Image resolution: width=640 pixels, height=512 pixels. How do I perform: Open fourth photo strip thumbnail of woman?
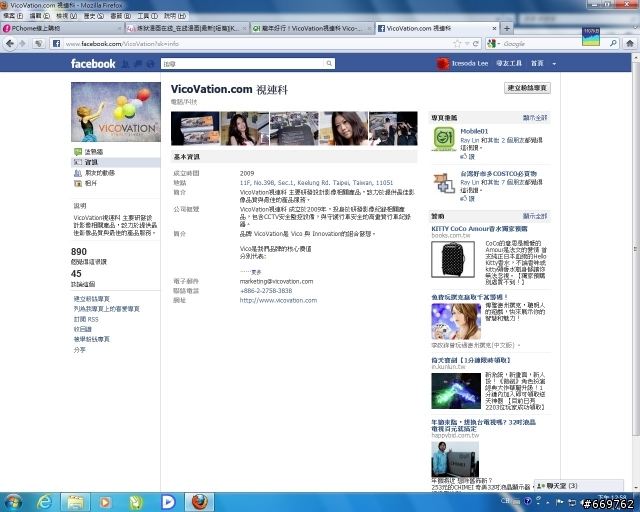pos(344,128)
